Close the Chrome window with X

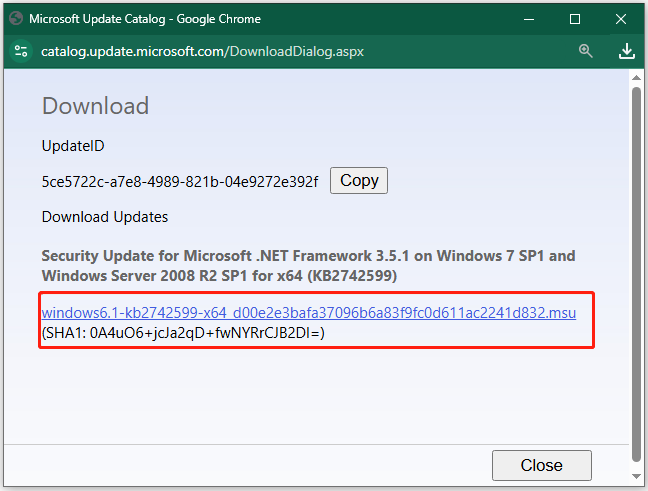click(621, 19)
